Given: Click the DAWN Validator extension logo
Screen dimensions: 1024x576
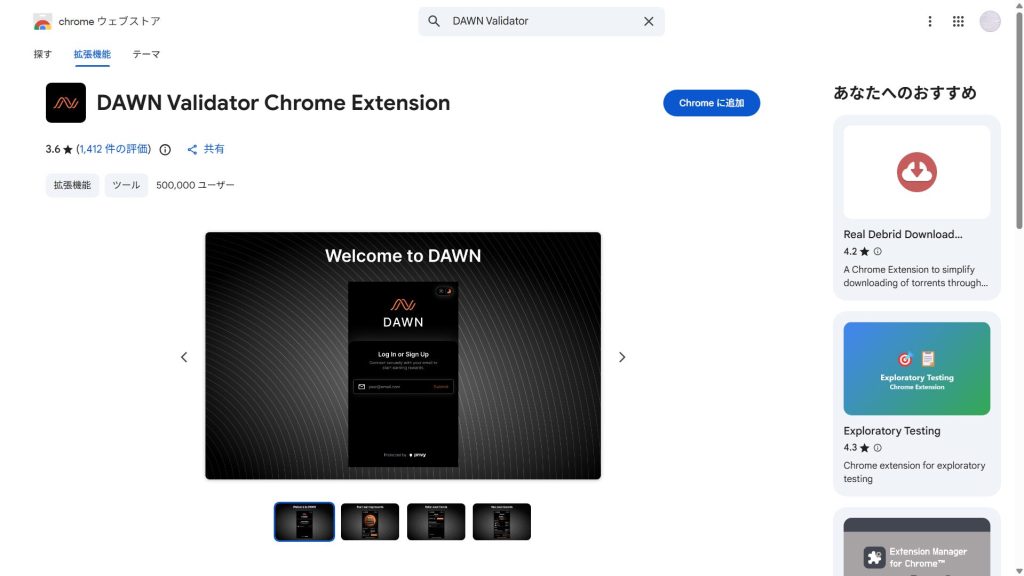Looking at the screenshot, I should tap(66, 103).
